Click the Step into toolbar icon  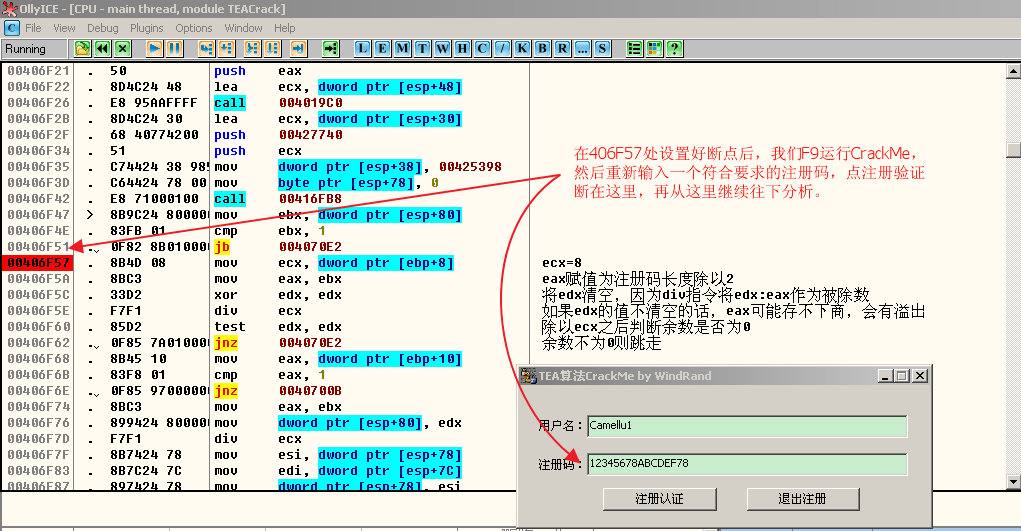[x=206, y=48]
